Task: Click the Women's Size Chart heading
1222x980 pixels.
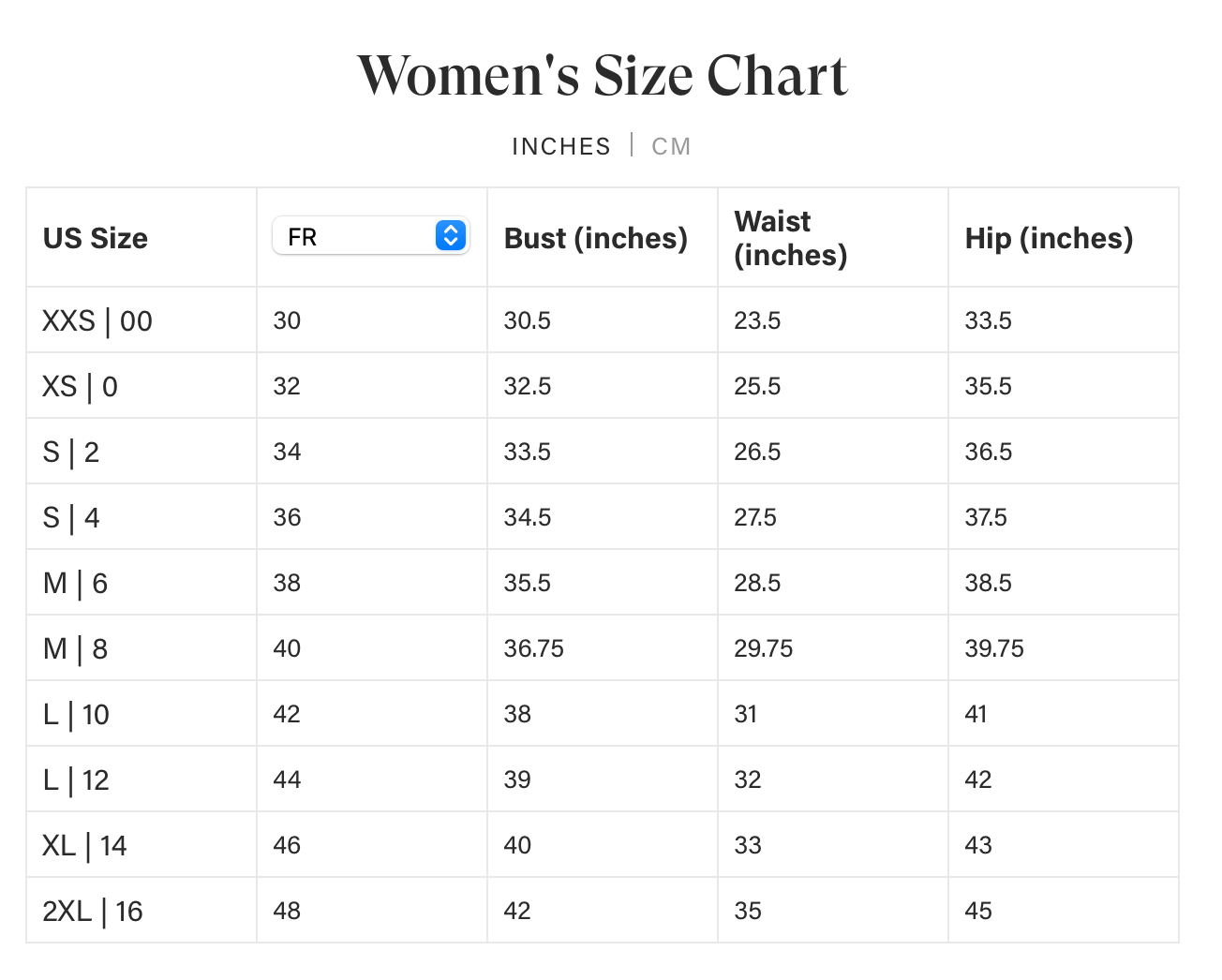Action: (x=603, y=76)
